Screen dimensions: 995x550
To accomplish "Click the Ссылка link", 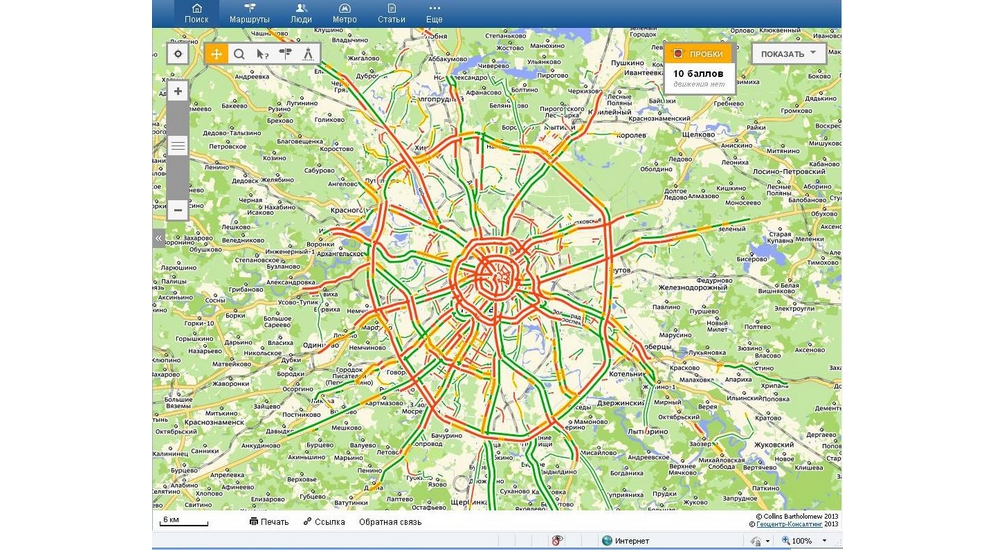I will (x=323, y=522).
